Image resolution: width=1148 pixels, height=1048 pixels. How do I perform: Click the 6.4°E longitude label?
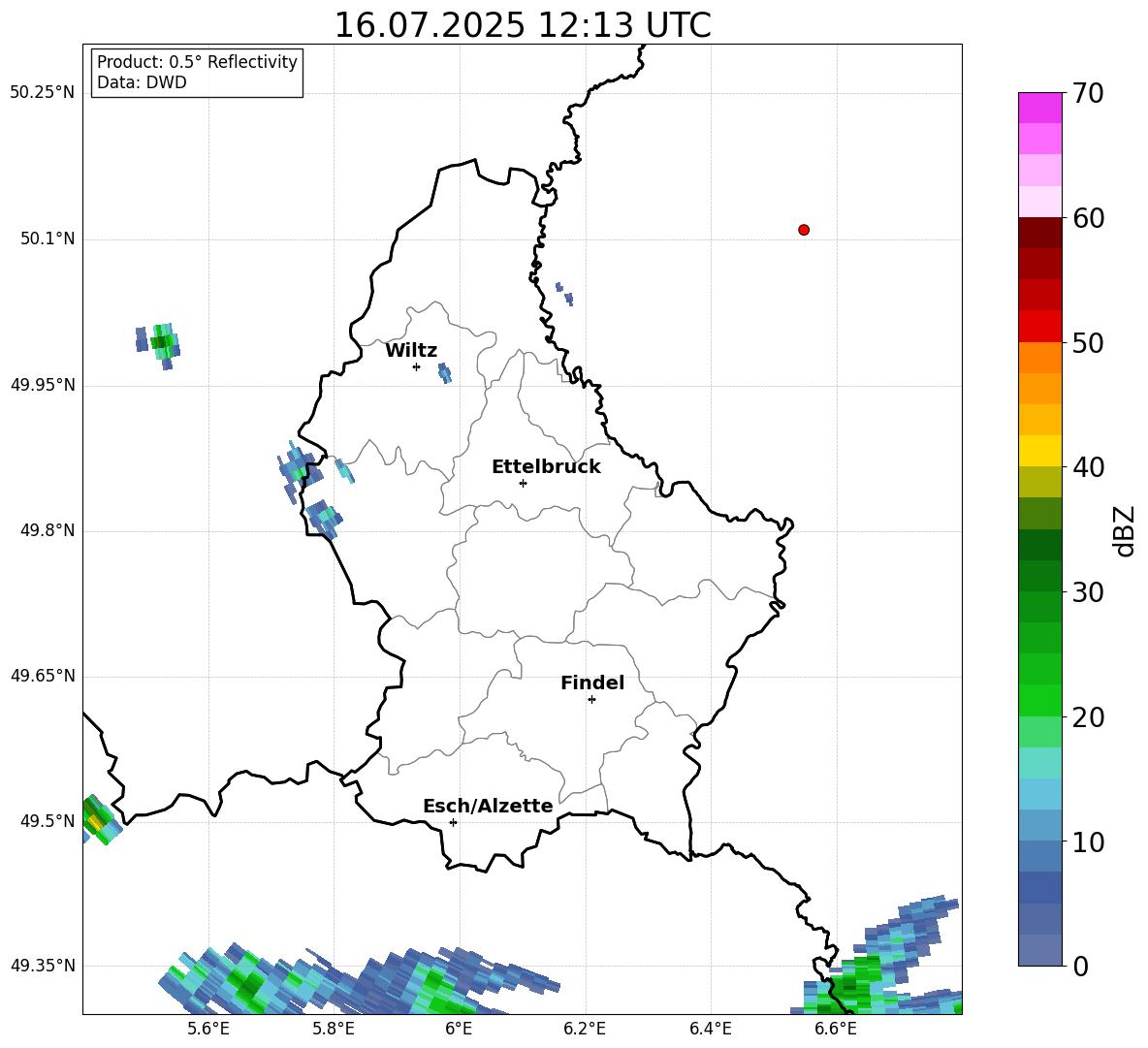[710, 1029]
